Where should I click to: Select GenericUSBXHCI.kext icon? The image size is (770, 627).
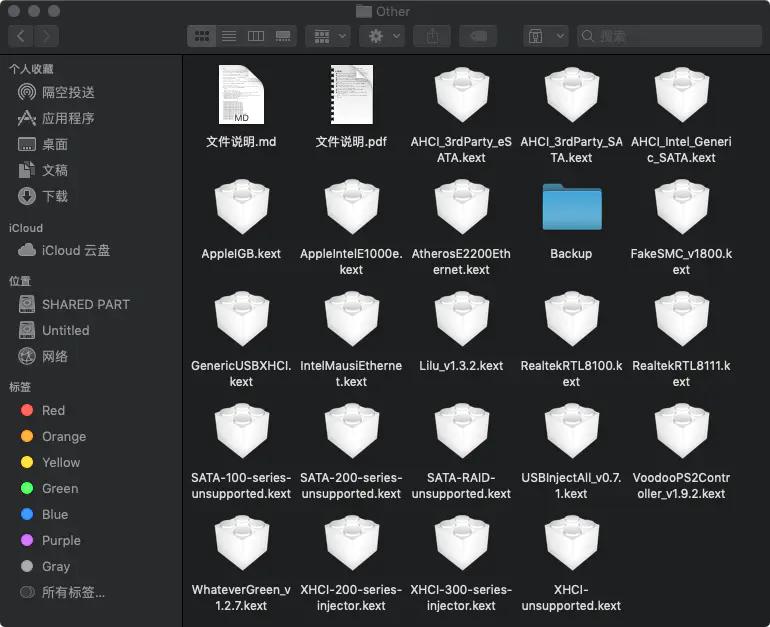(242, 319)
